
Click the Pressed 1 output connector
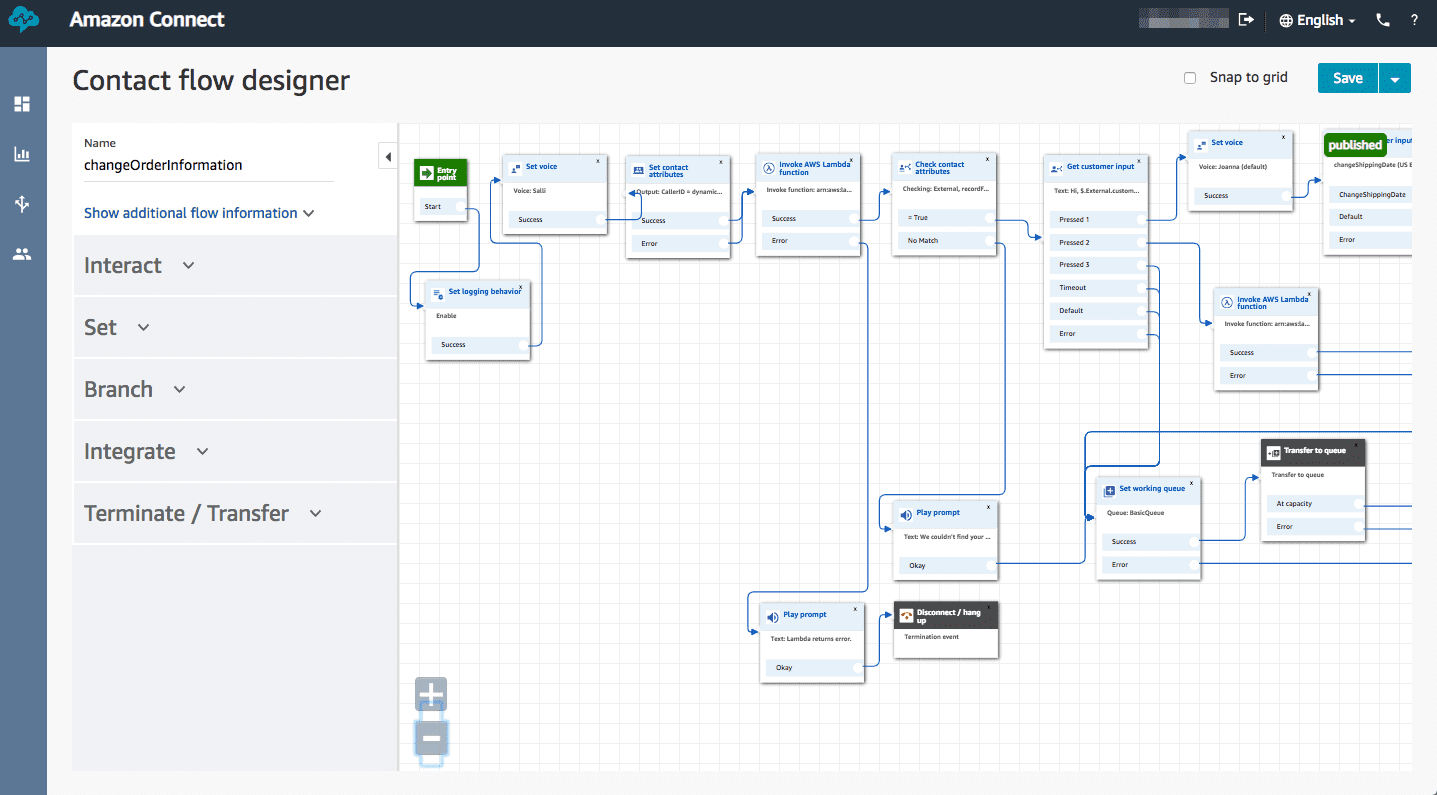(1140, 219)
